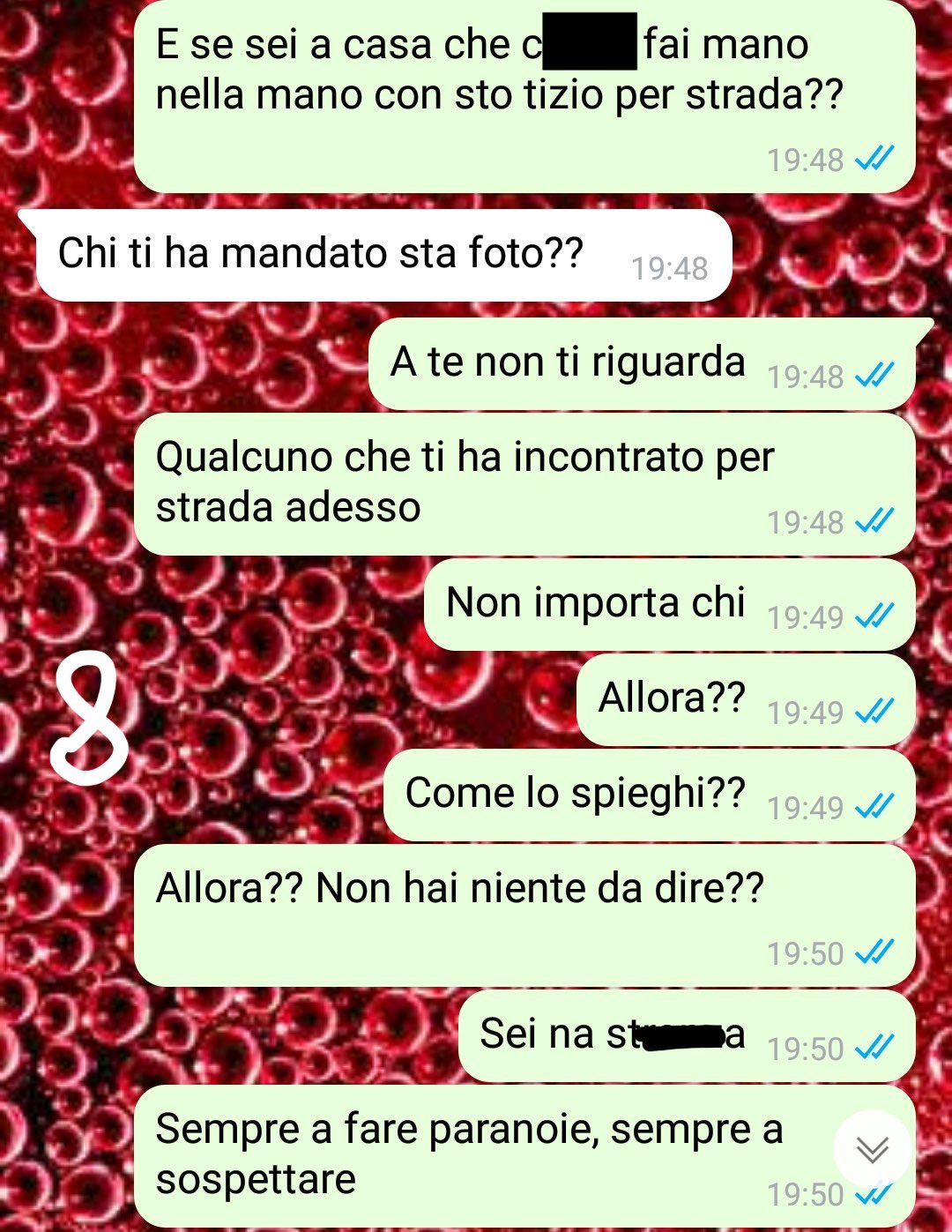Click blue double ticks on 'Non importa chi'
The width and height of the screenshot is (952, 1232).
[875, 616]
